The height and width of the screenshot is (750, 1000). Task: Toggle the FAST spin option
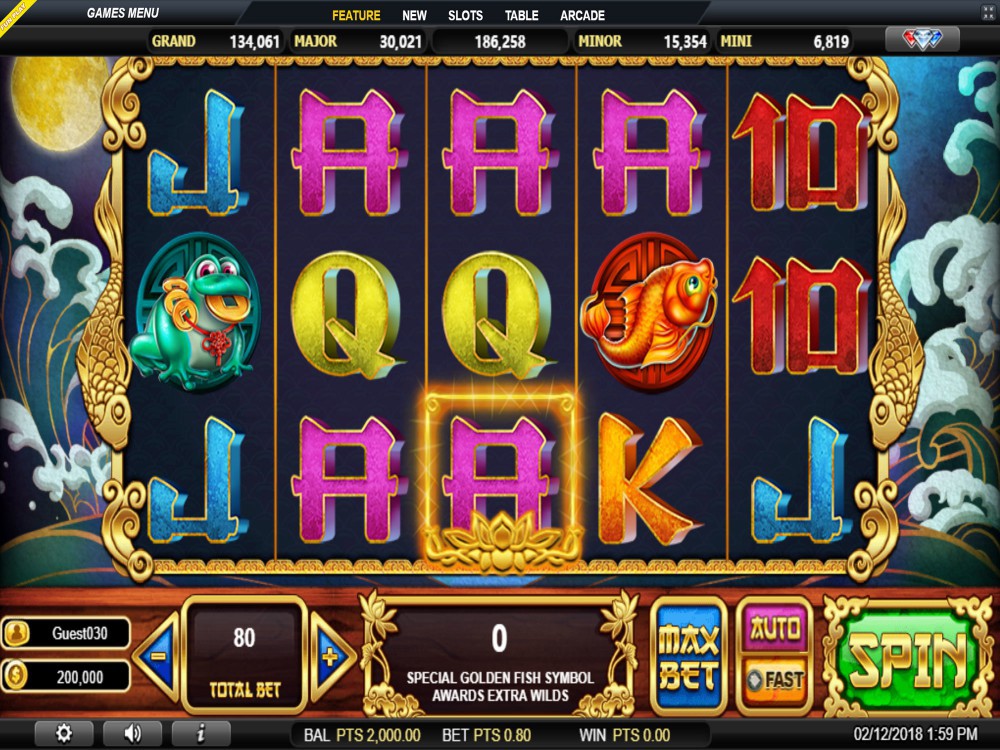pos(775,680)
